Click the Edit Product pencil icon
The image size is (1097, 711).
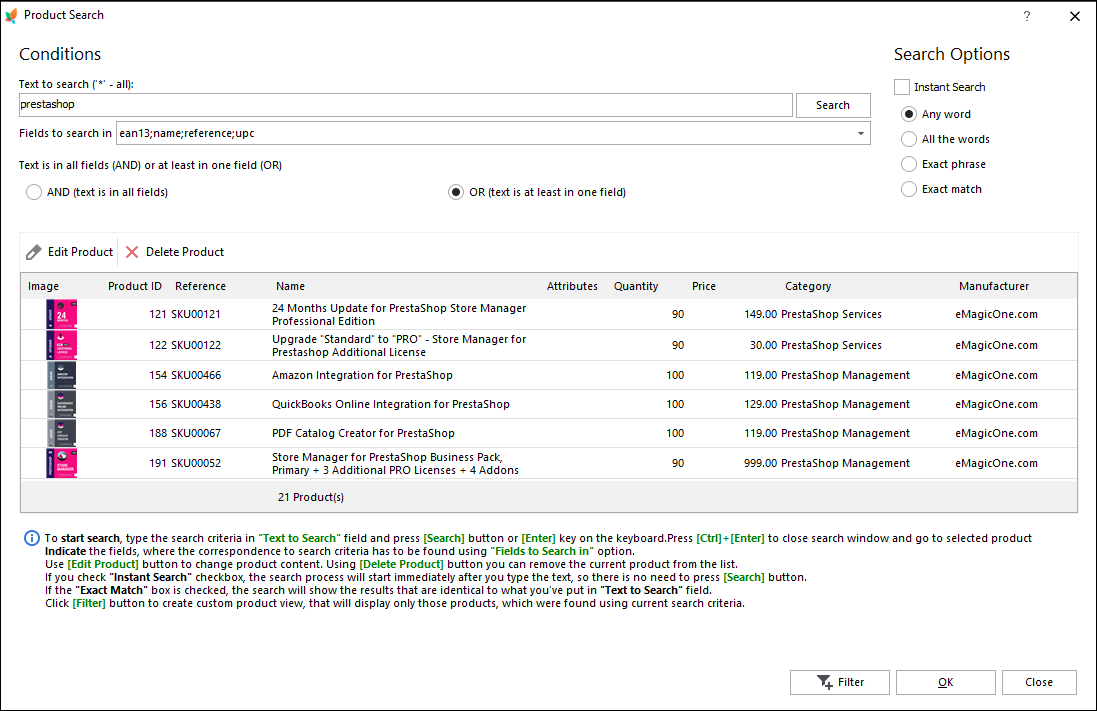[x=34, y=252]
